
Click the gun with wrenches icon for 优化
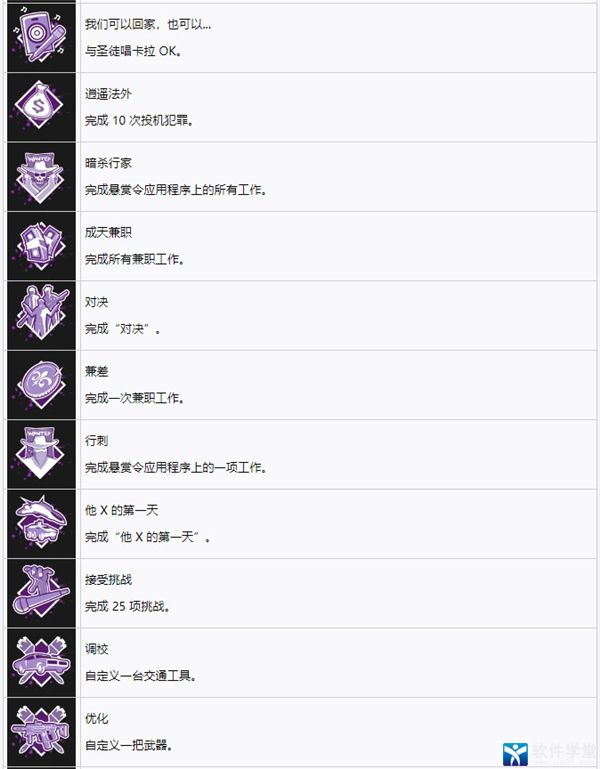pos(41,732)
